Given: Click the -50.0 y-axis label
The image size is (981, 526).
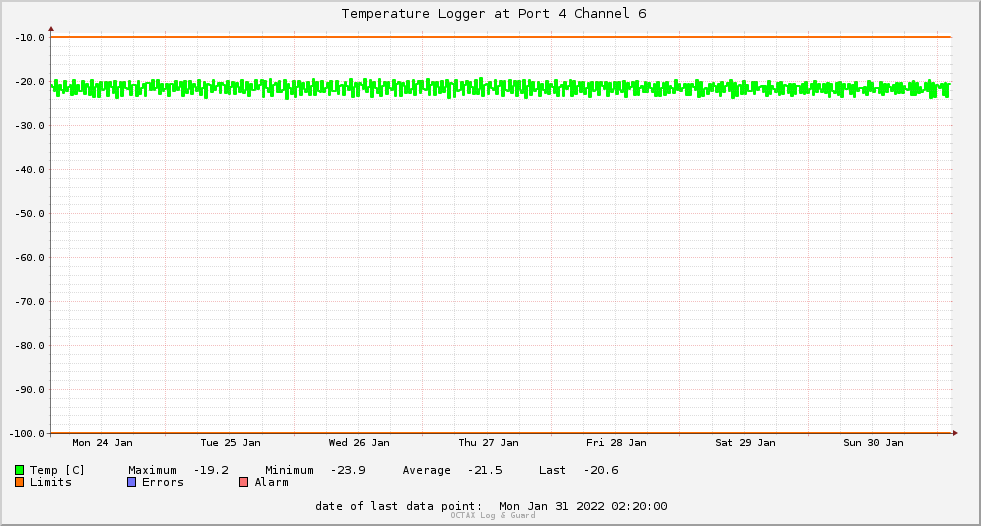Looking at the screenshot, I should coord(30,214).
